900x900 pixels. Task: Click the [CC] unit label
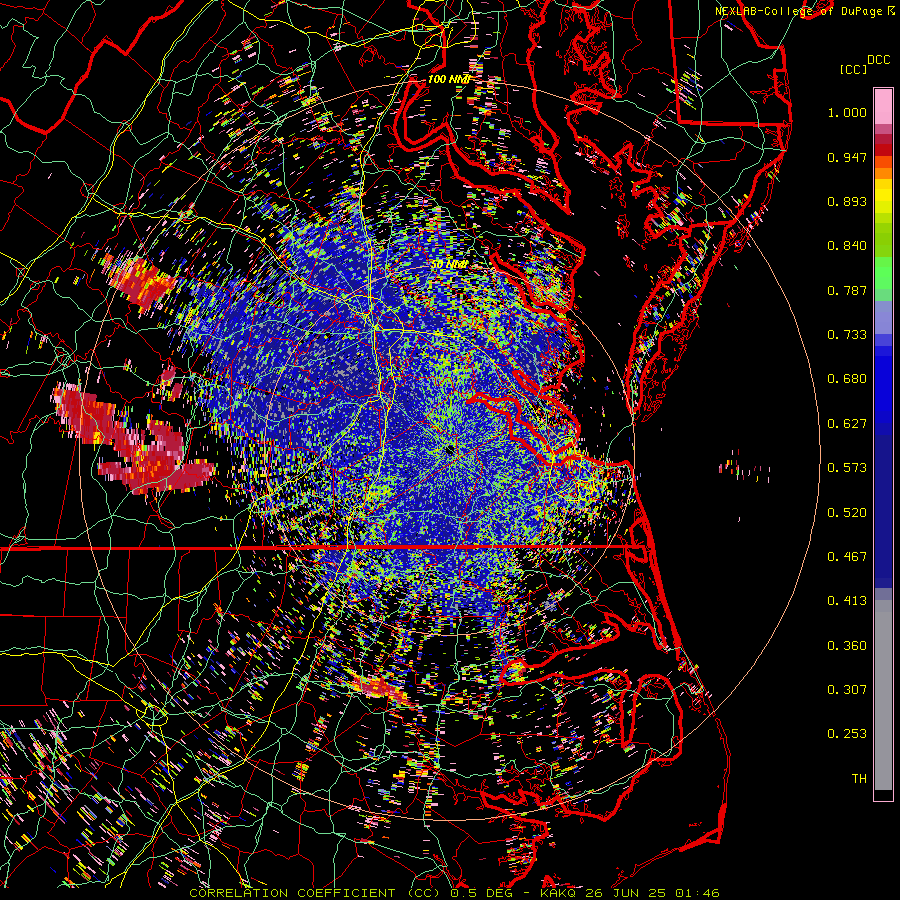(853, 69)
